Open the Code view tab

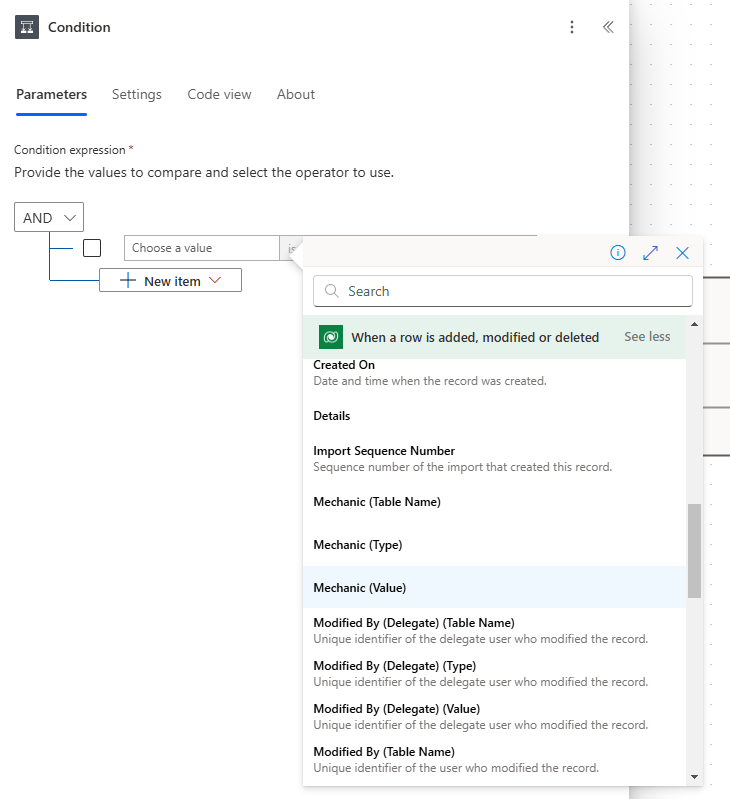click(x=219, y=94)
